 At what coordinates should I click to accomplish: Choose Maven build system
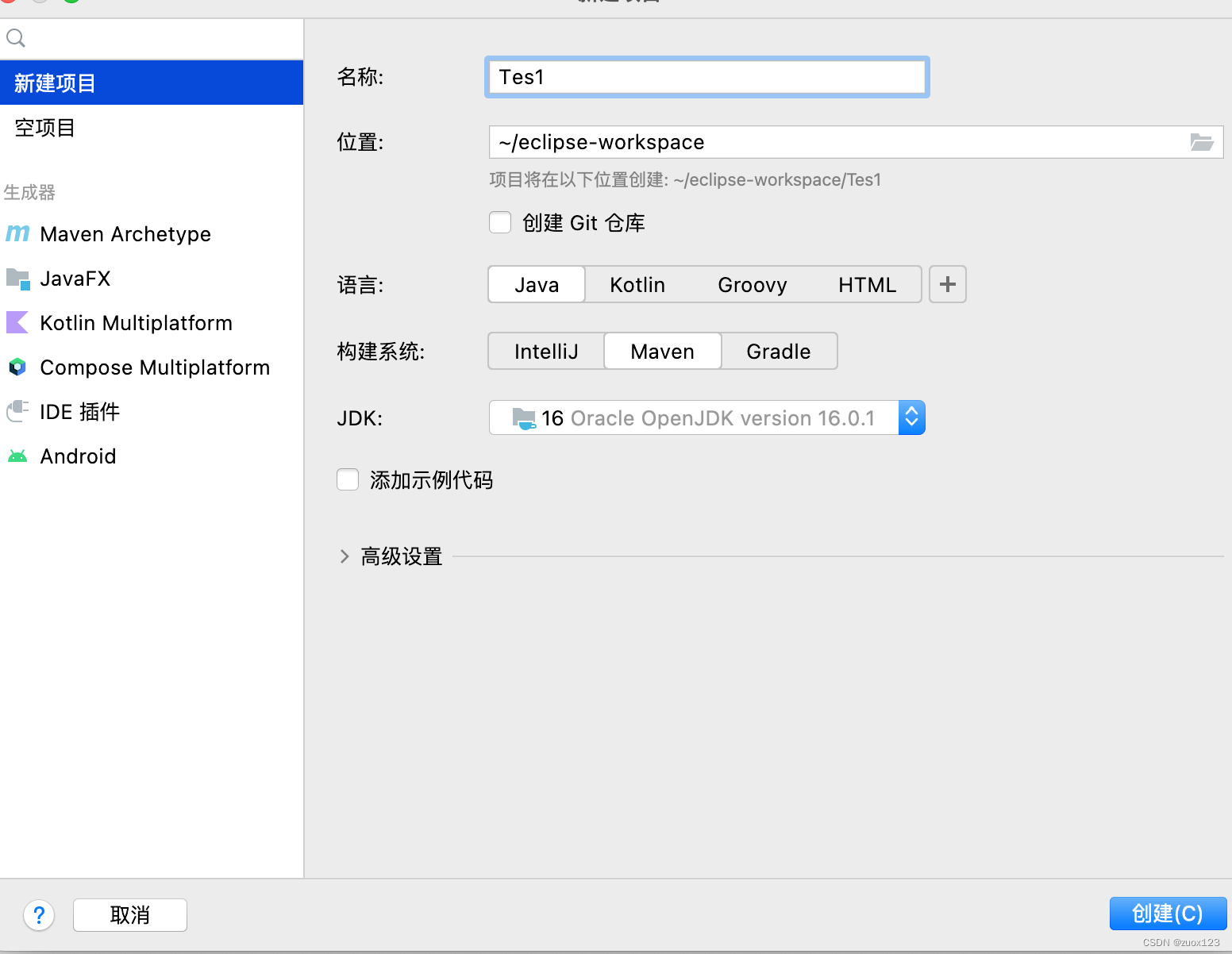tap(663, 351)
